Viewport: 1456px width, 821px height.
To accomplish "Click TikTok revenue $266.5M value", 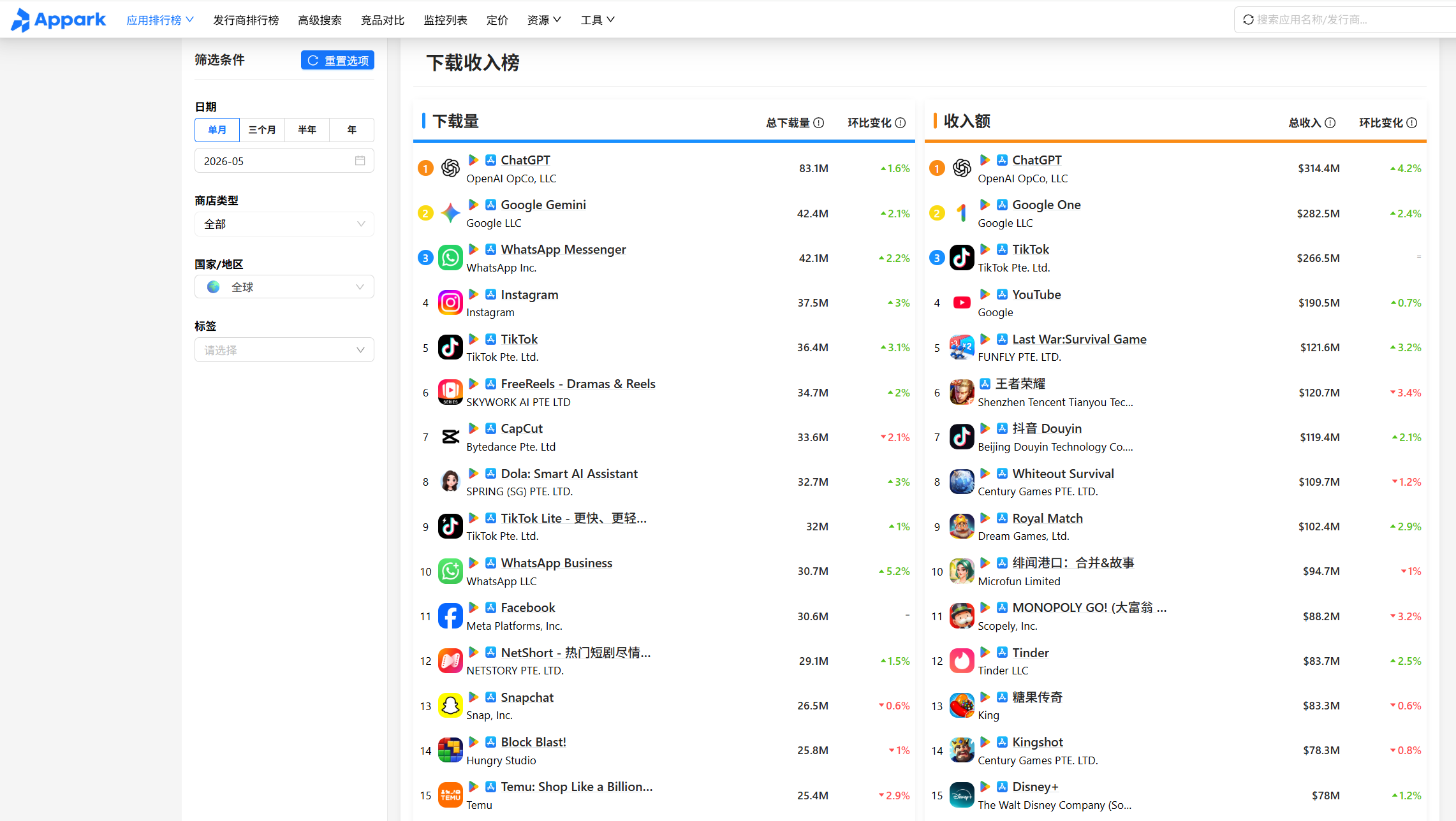I will 1318,258.
